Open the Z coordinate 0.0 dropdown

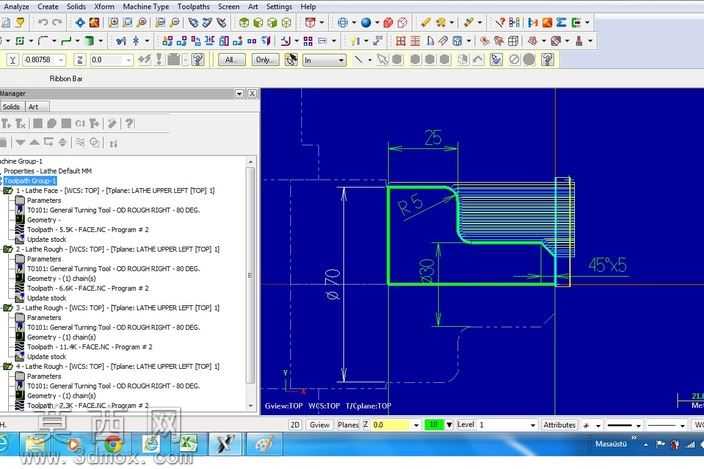point(128,60)
